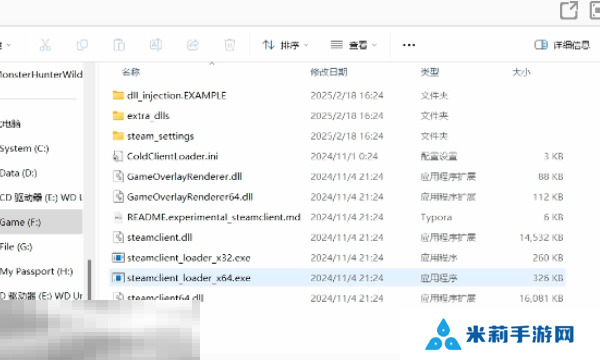
Task: Click the 14,532 KB size of steamclient.dll
Action: tap(541, 237)
